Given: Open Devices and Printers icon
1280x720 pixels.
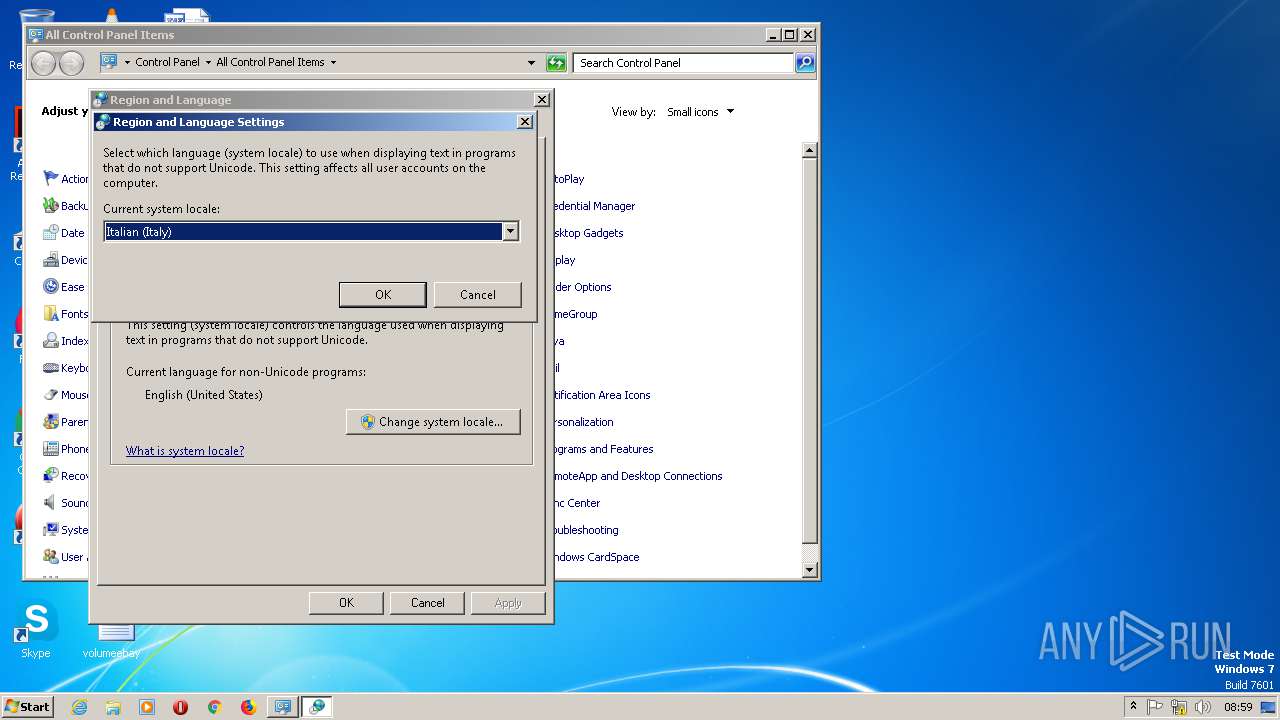Looking at the screenshot, I should pos(51,259).
